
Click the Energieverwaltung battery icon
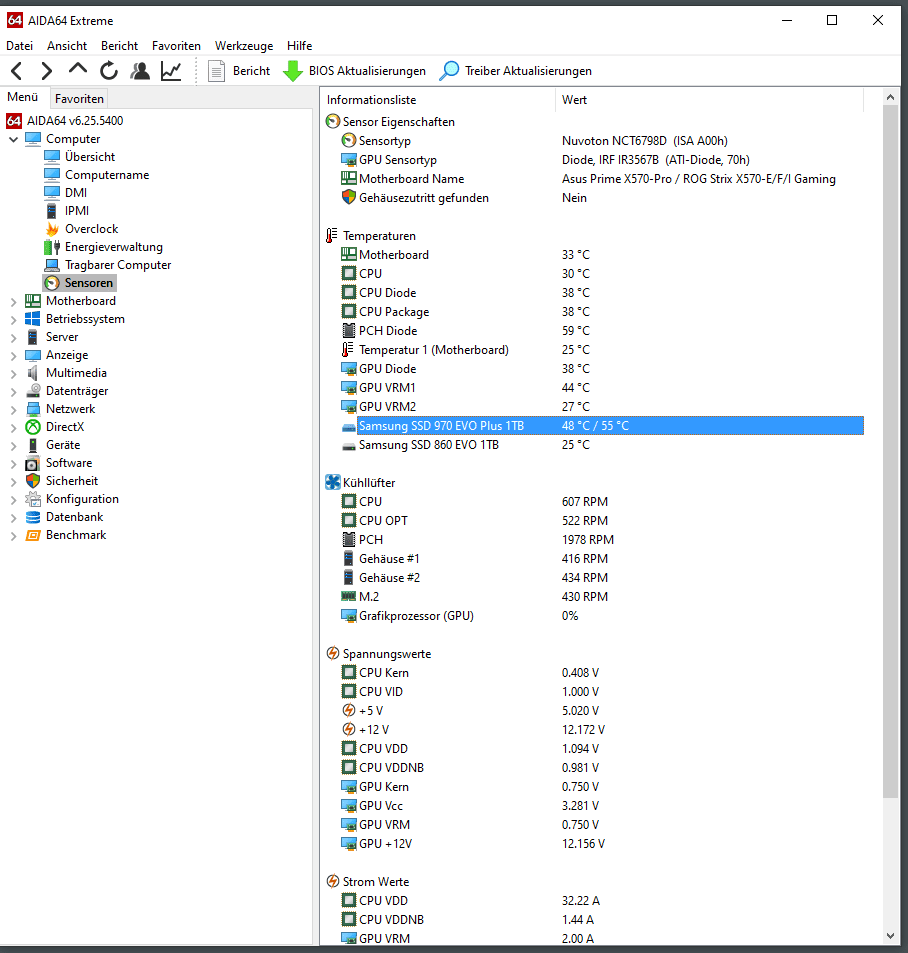click(x=52, y=247)
